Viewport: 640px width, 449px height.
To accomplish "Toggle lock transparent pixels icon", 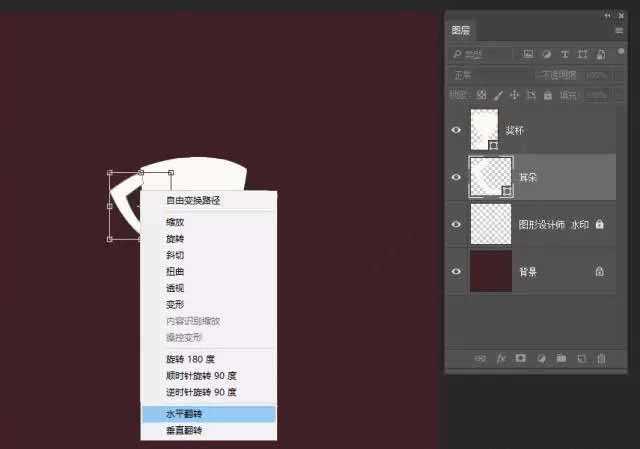I will pyautogui.click(x=481, y=95).
